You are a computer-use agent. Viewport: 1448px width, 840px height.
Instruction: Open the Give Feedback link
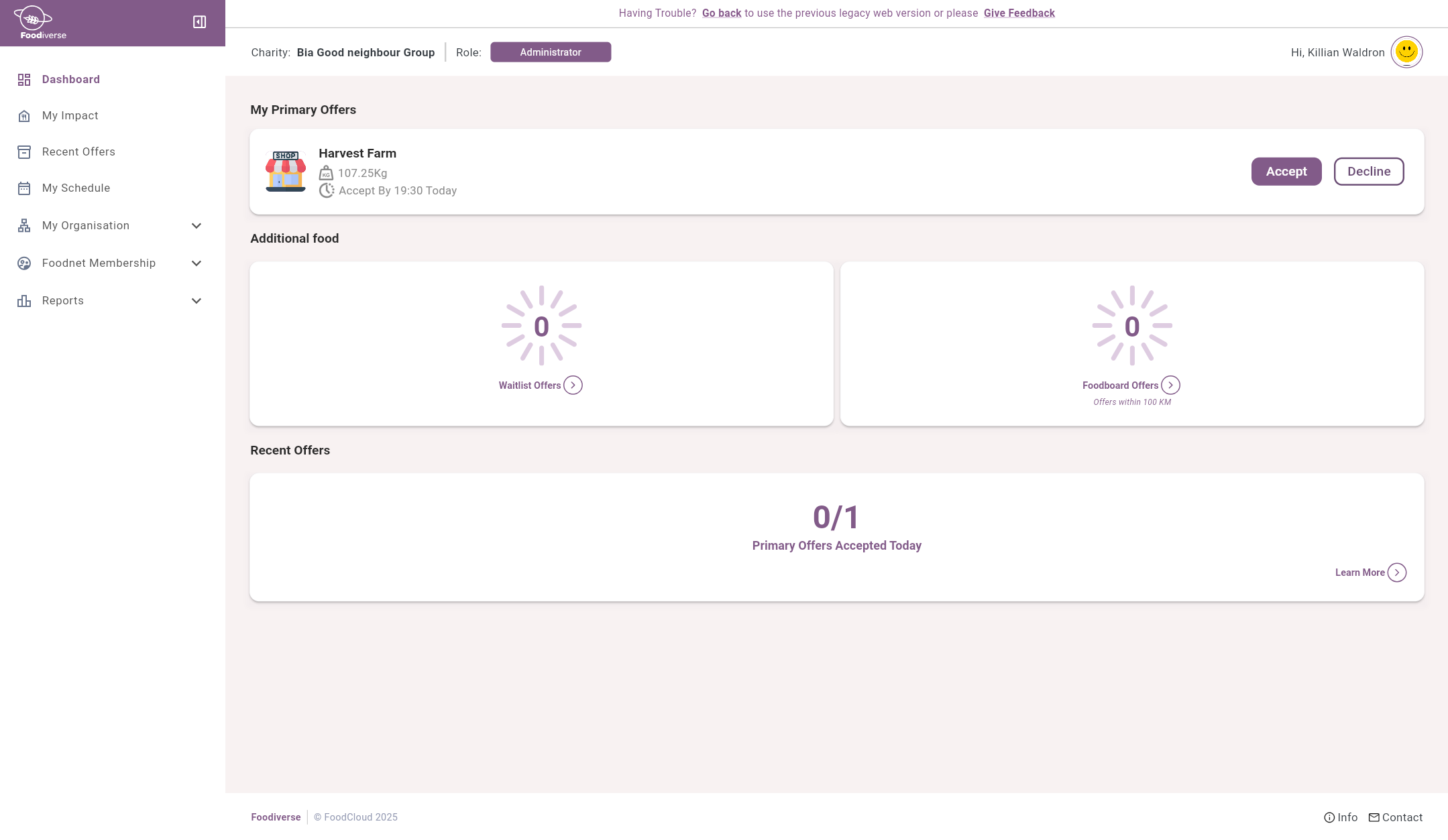[1019, 13]
